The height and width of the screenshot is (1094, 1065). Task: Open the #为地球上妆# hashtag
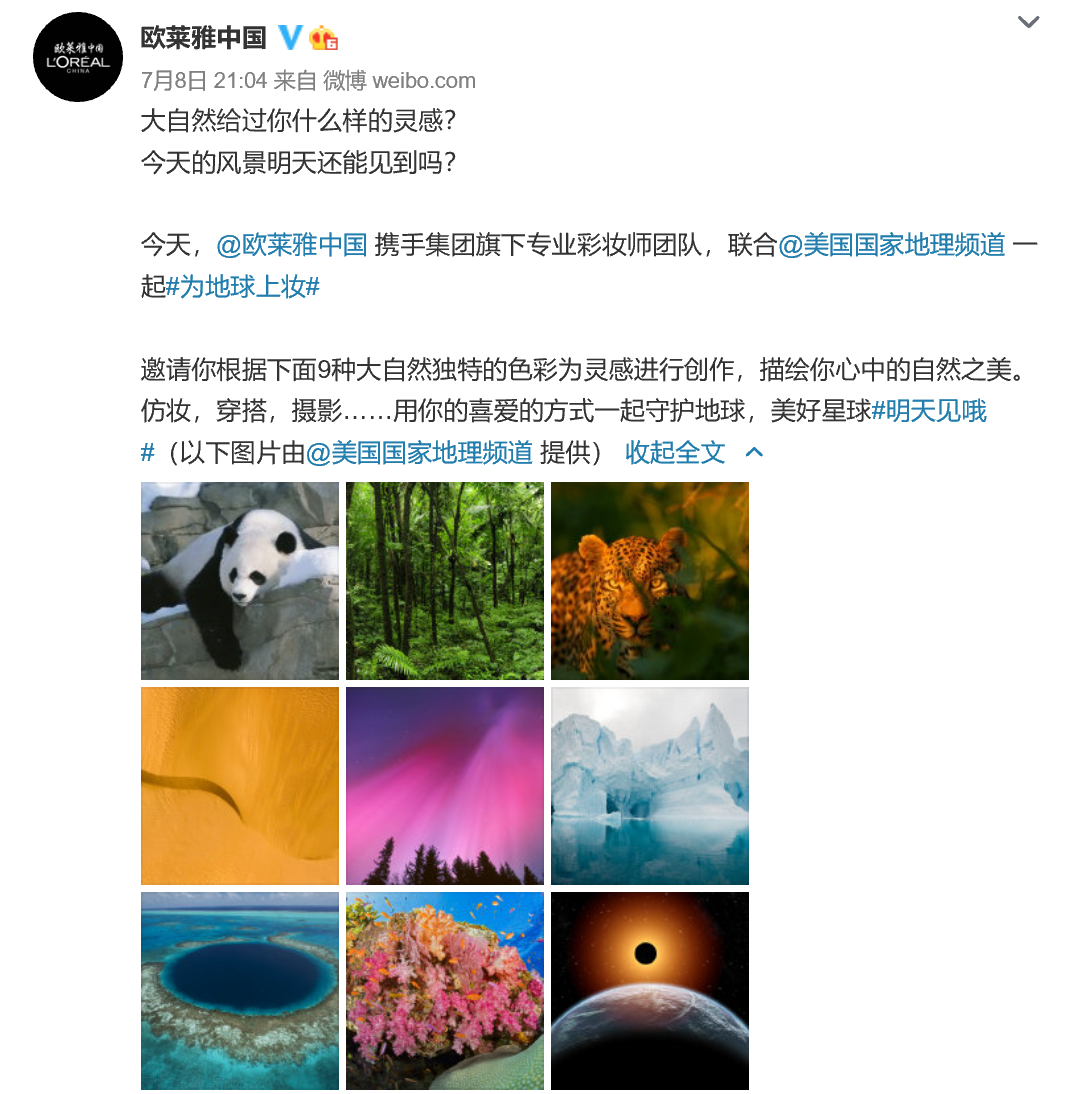243,286
